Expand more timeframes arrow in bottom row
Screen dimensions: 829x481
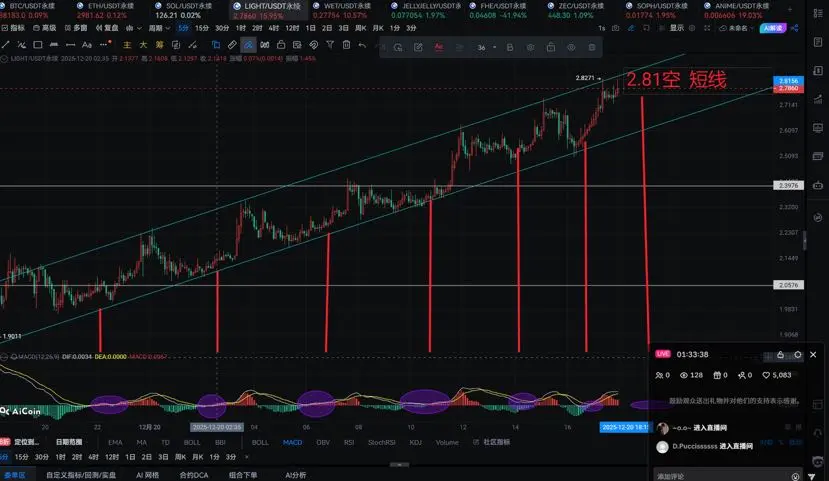pyautogui.click(x=247, y=457)
